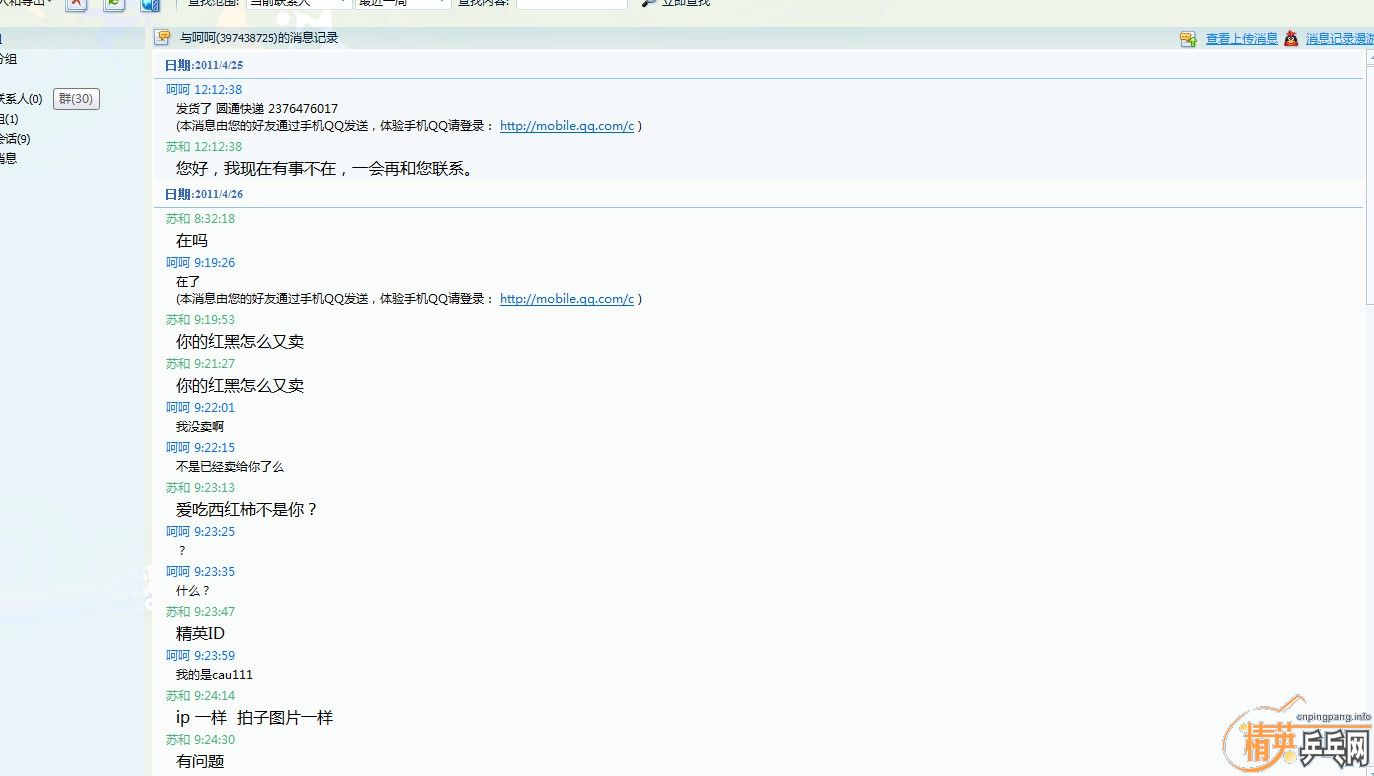Click the magnifier search icon

(649, 3)
